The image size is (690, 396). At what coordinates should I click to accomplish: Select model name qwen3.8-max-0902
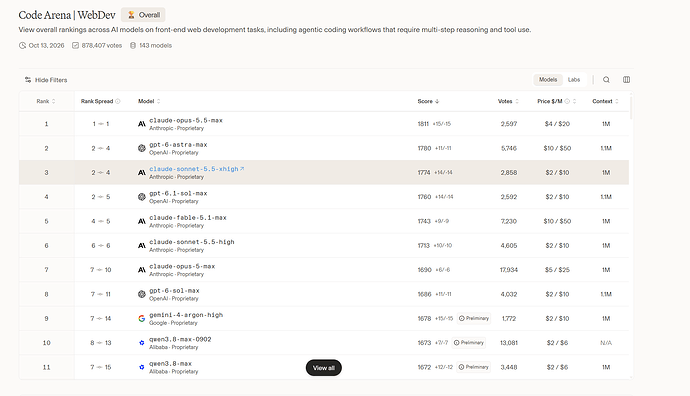point(180,339)
